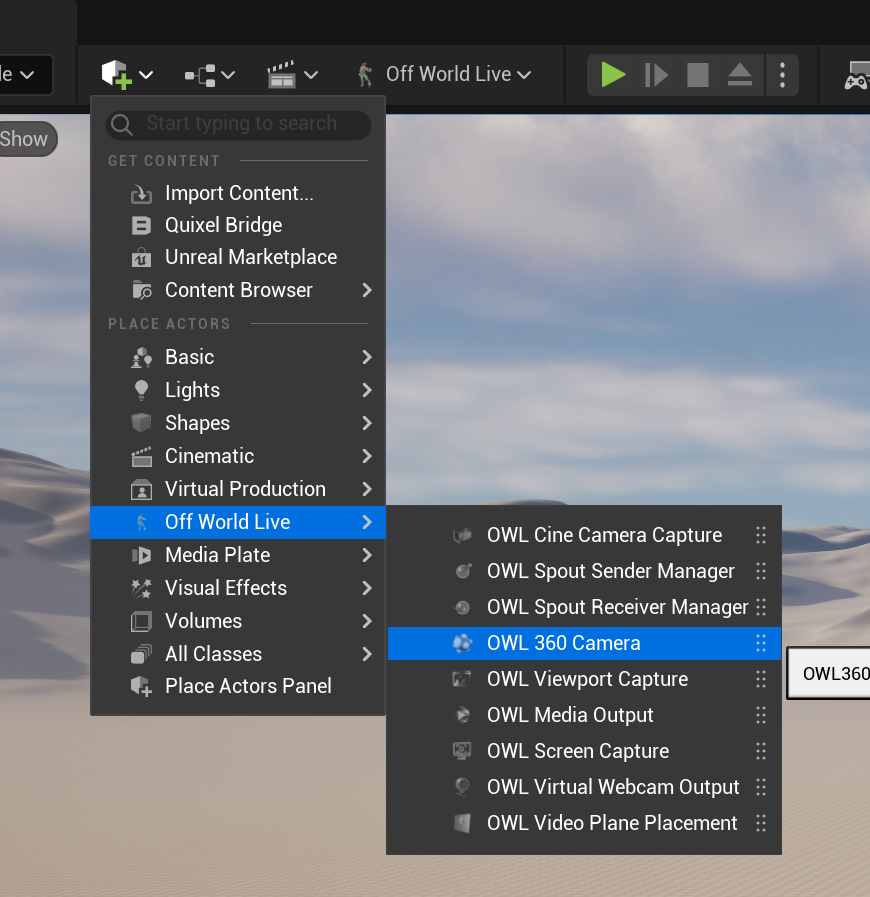Image resolution: width=870 pixels, height=897 pixels.
Task: Click the gamepad Platforms icon
Action: 857,76
